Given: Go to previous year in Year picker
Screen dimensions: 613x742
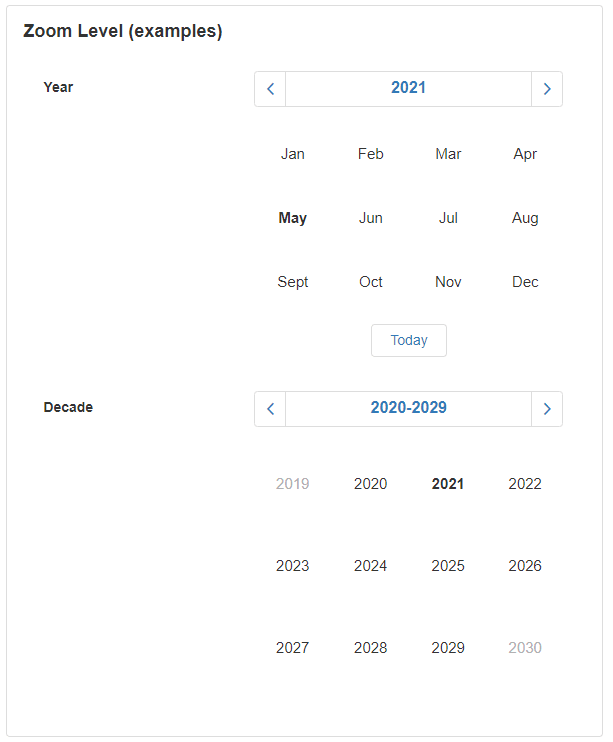Looking at the screenshot, I should click(270, 89).
